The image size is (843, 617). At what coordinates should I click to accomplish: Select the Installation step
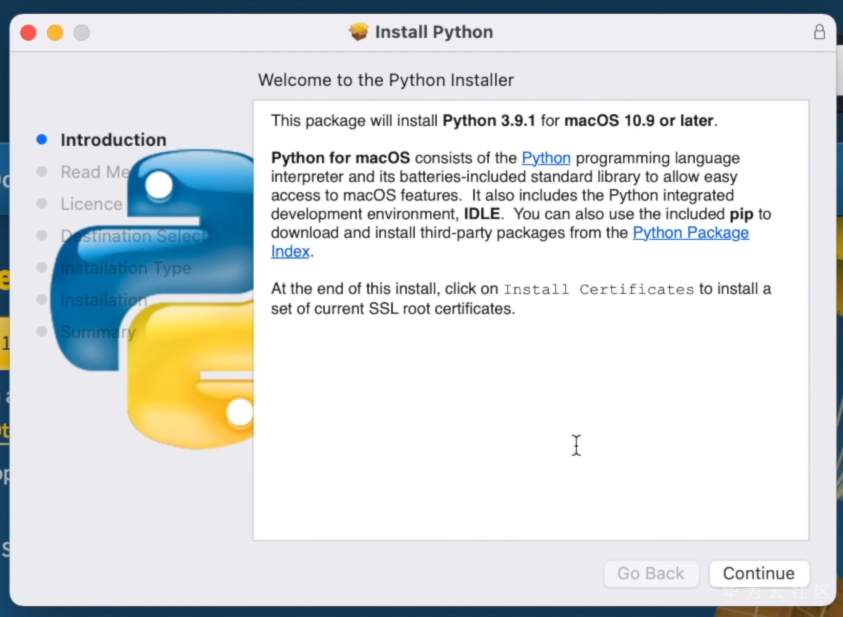(104, 300)
